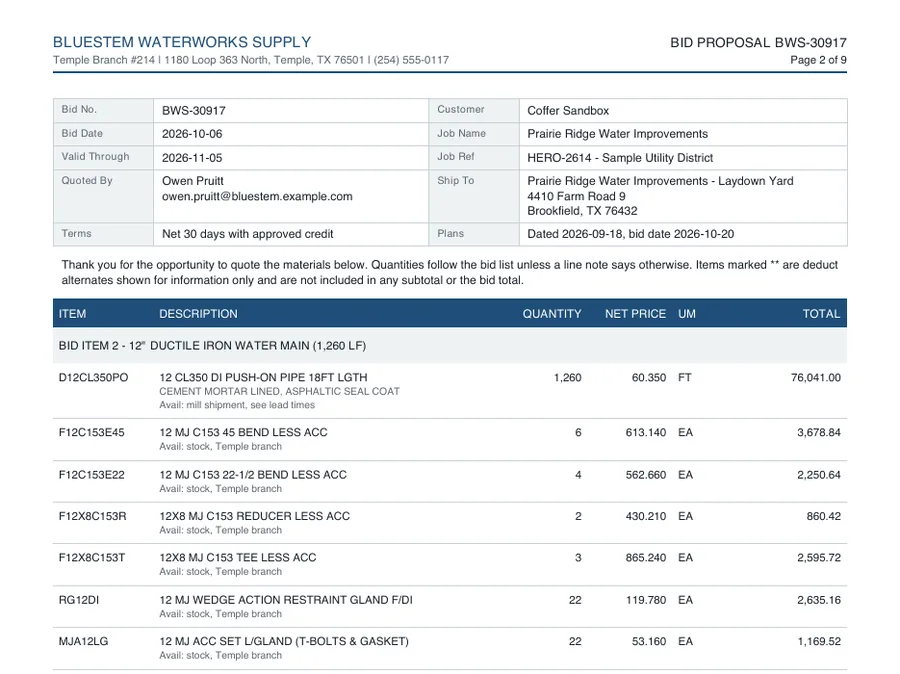Click the TOTAL column header
The image size is (900, 674).
821,314
